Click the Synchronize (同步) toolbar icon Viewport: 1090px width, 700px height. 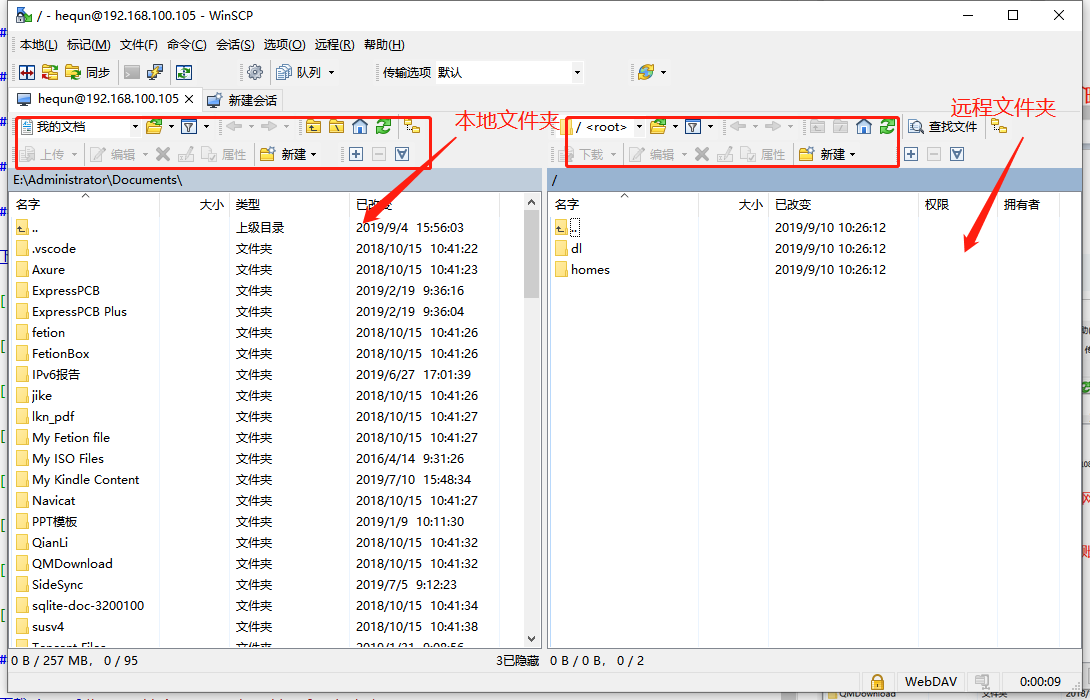[x=87, y=72]
